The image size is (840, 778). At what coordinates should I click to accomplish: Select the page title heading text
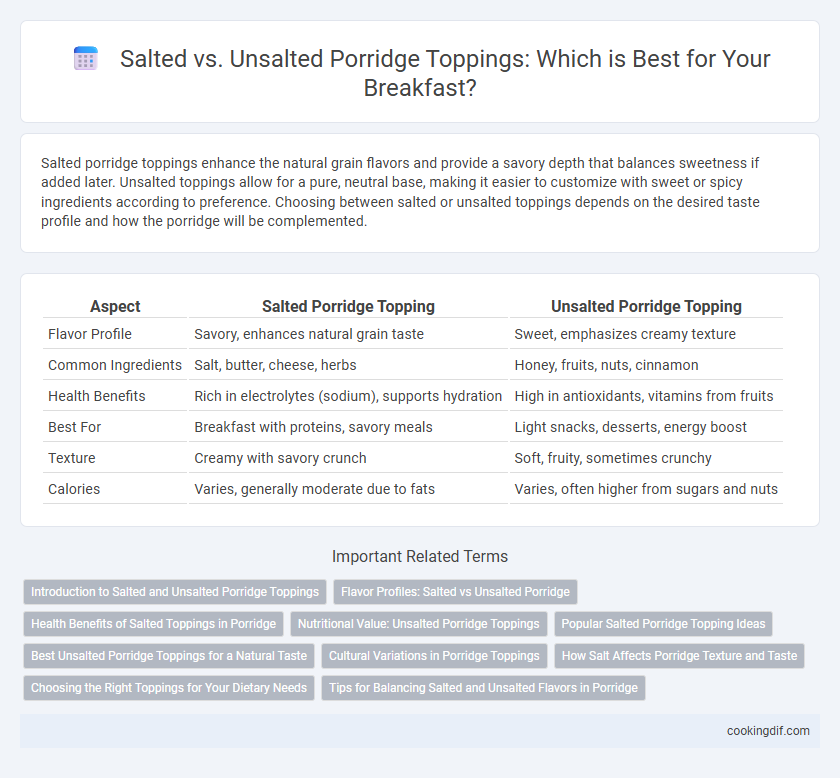[x=445, y=73]
